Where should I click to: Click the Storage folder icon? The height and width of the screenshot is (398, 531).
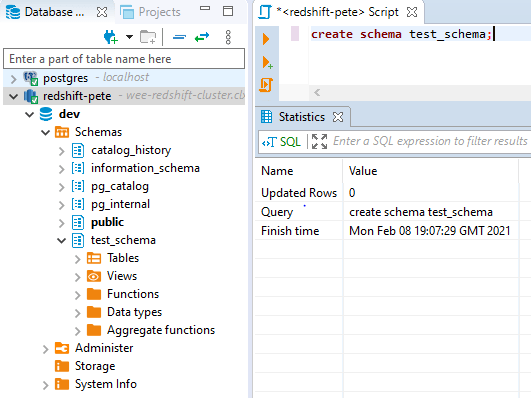(x=62, y=366)
